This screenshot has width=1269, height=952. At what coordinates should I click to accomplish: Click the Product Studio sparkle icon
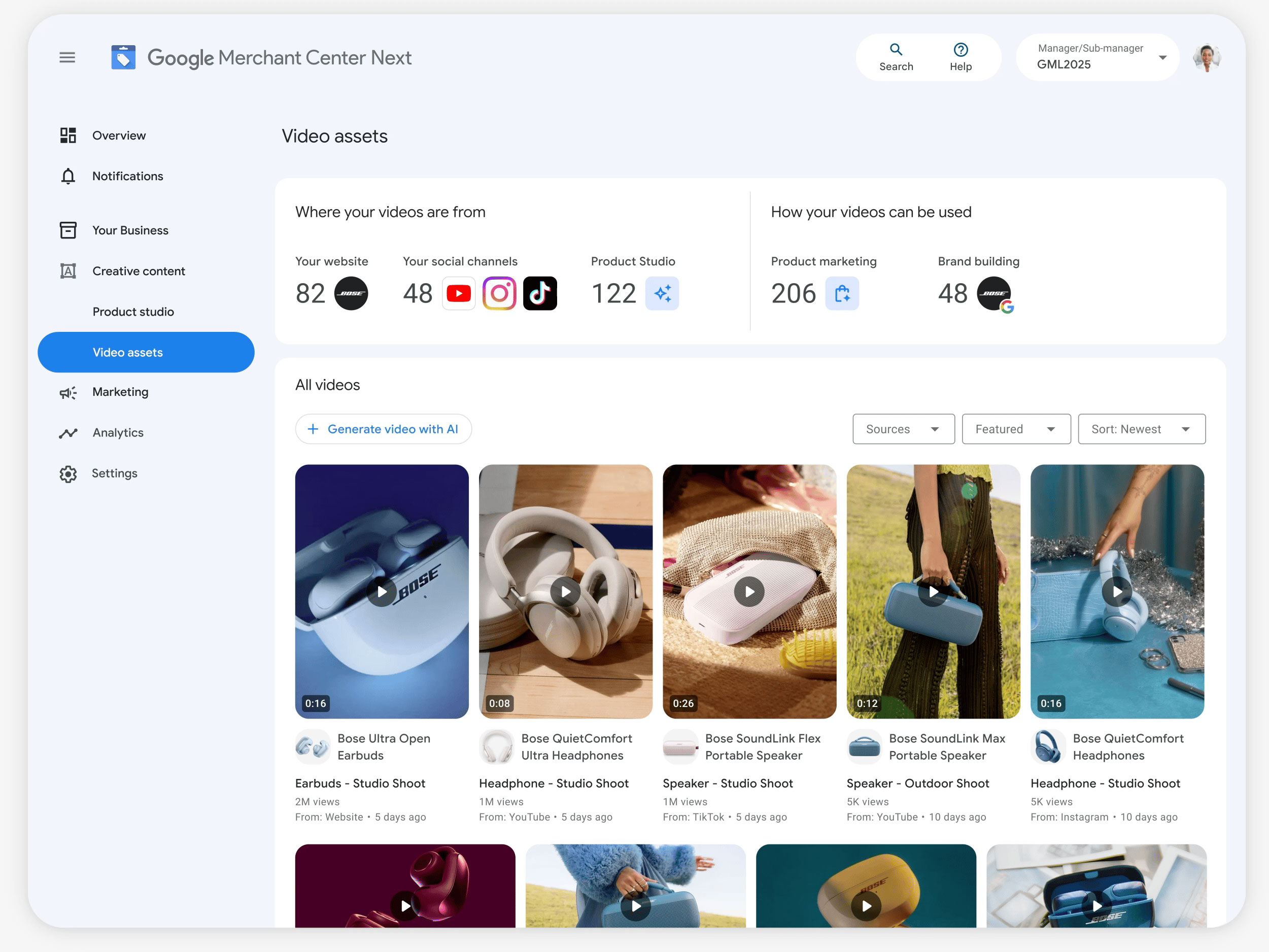(662, 293)
